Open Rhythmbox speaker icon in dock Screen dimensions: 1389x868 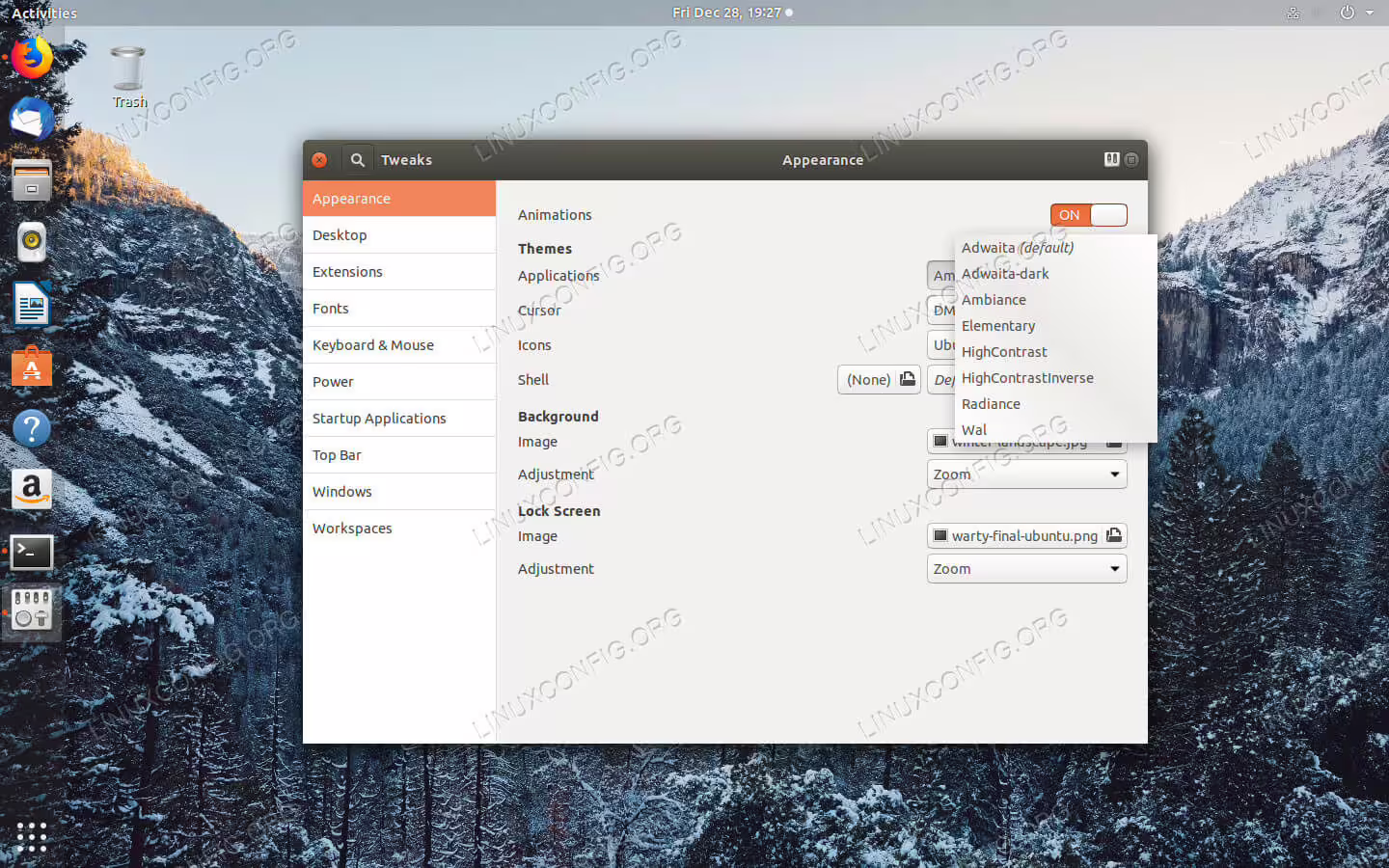(x=32, y=242)
